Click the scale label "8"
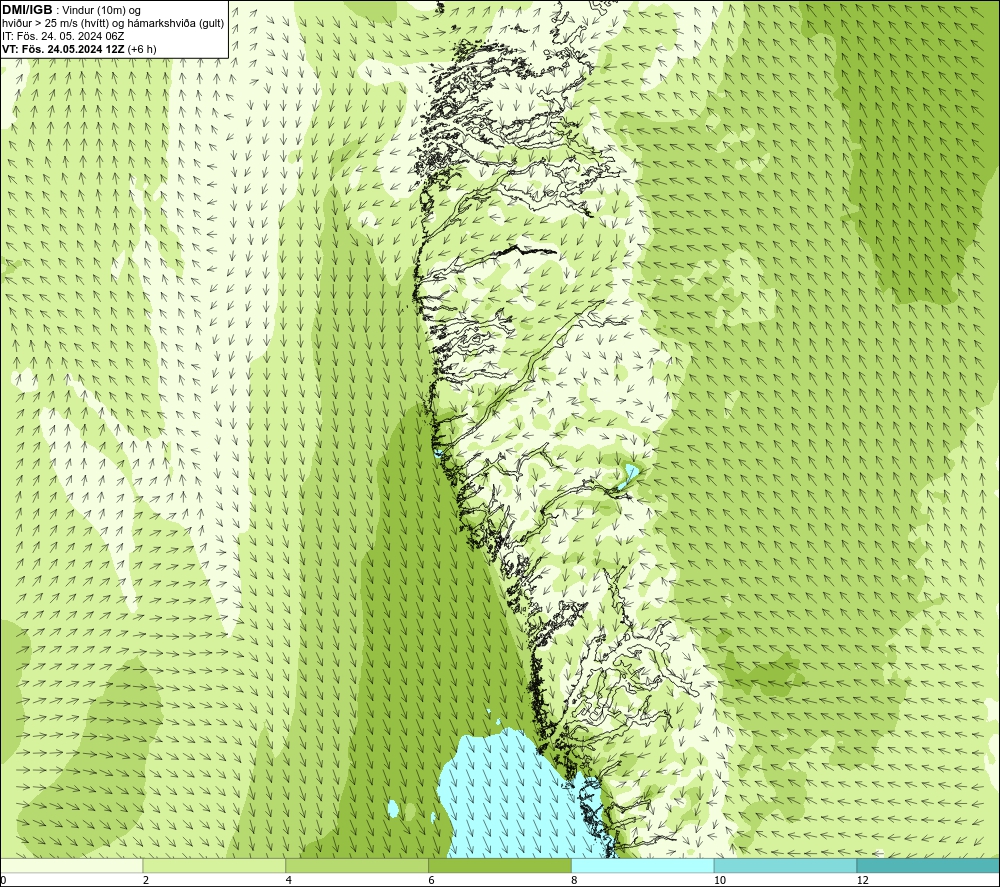The height and width of the screenshot is (887, 1000). (575, 880)
